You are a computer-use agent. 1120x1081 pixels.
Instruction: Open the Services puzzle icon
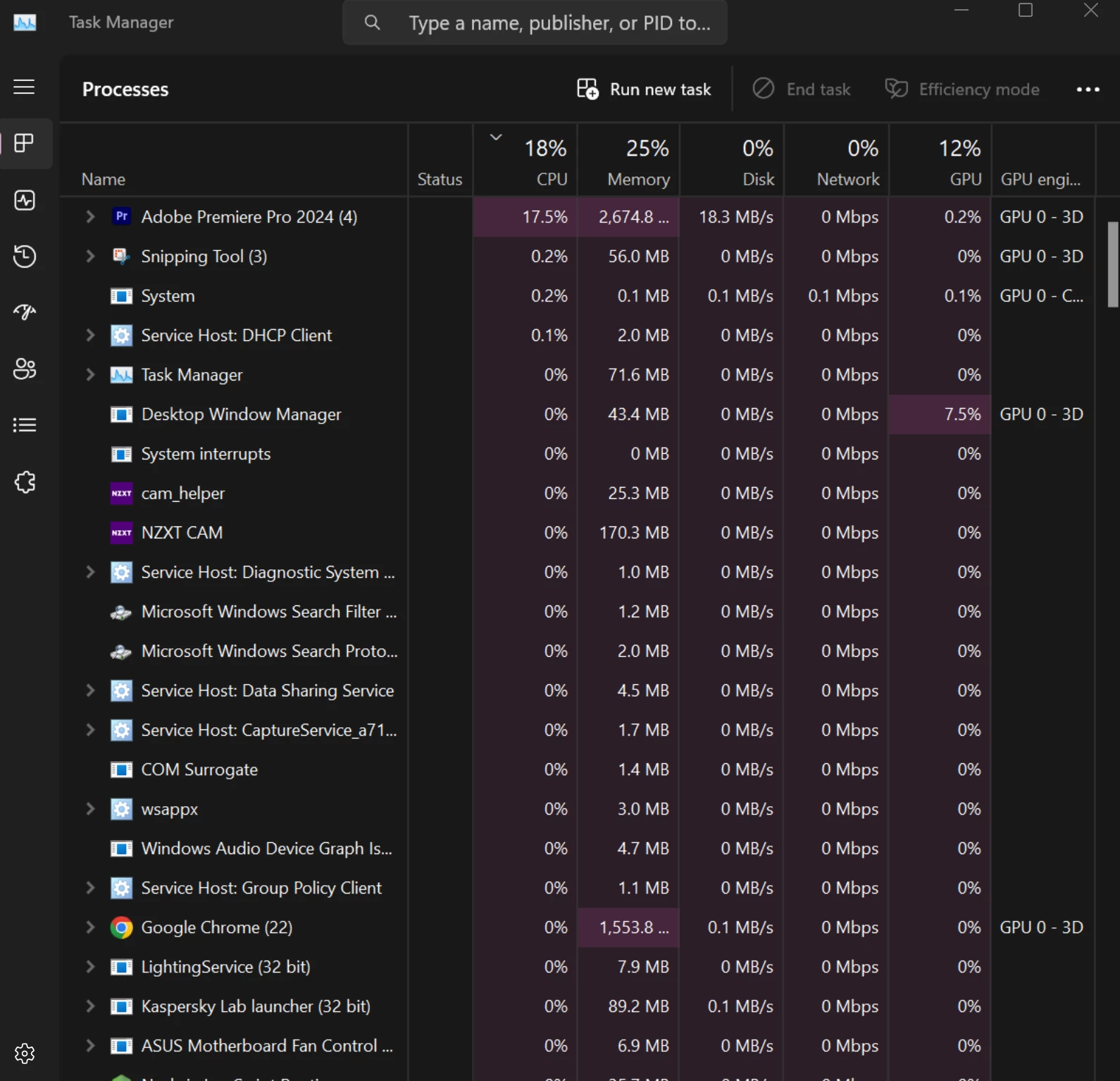coord(25,482)
